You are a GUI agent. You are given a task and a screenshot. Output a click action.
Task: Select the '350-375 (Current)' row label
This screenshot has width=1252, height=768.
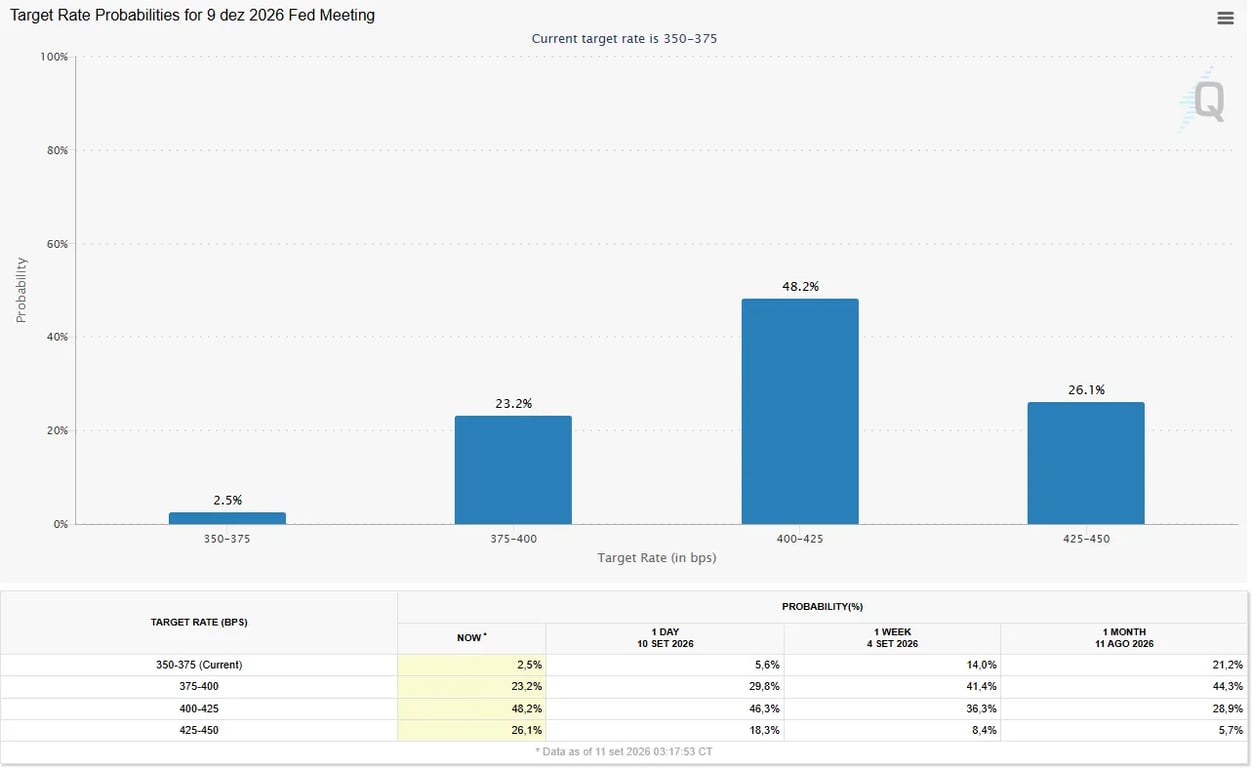(x=199, y=665)
